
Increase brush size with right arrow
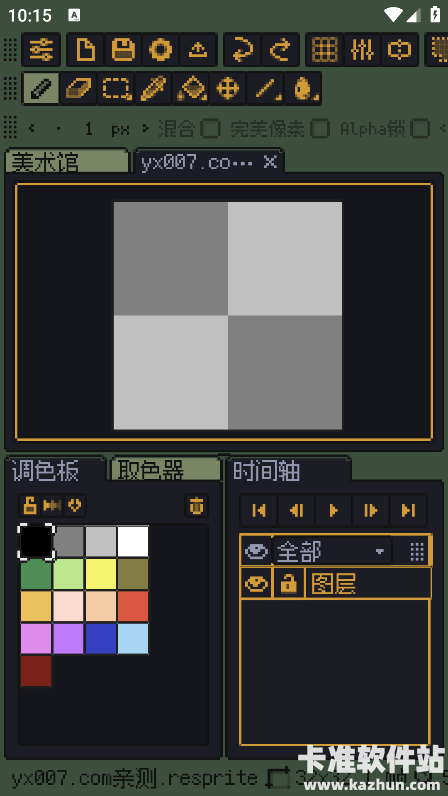tap(146, 128)
